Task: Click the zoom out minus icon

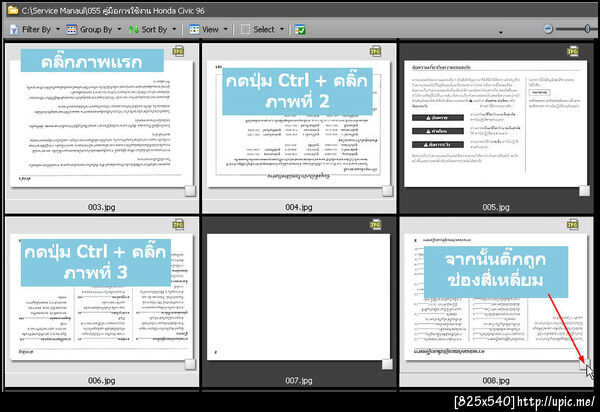Action: [548, 29]
